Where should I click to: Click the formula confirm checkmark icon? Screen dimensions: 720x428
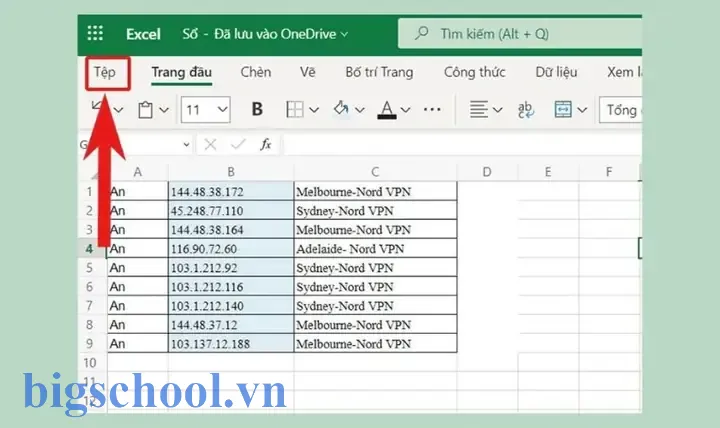(x=238, y=145)
